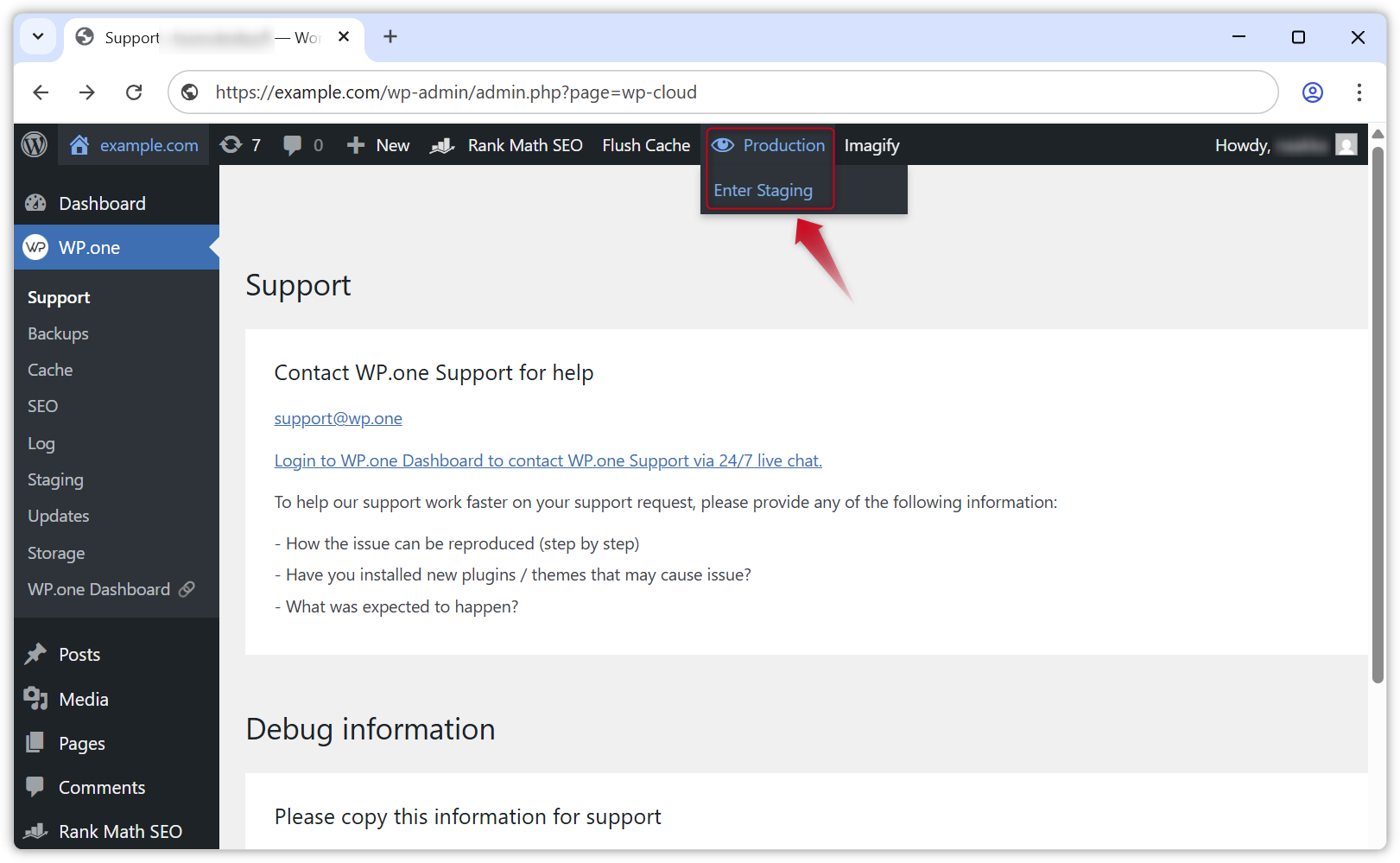Open the SEO submenu item

click(42, 406)
